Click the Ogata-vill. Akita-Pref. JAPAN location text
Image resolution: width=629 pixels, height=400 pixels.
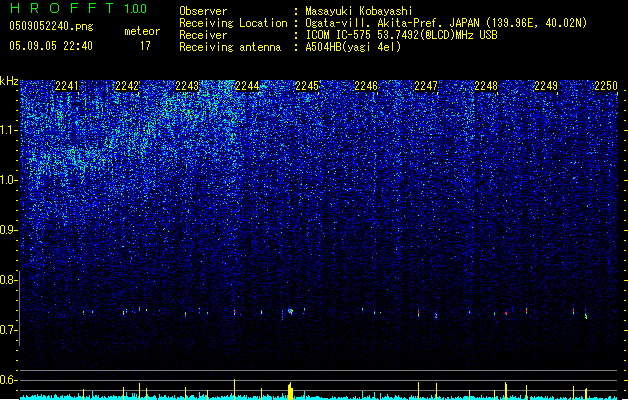[x=446, y=23]
